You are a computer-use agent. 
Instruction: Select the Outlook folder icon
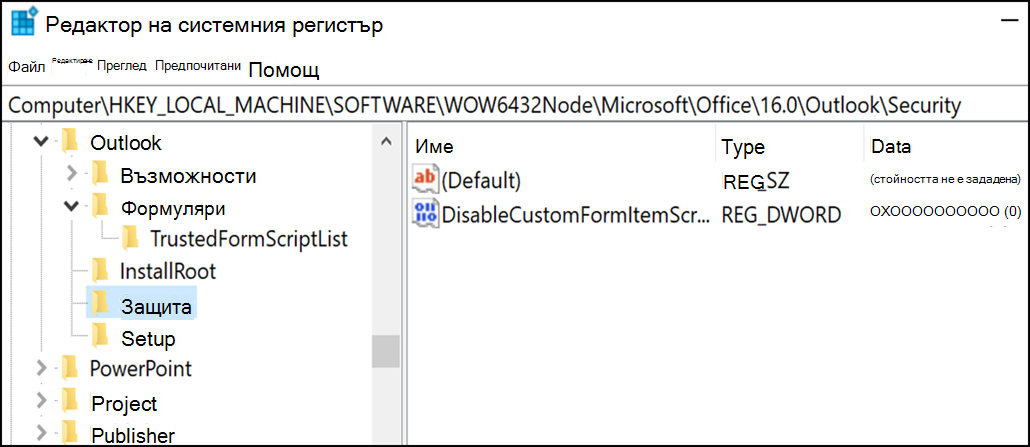tap(68, 141)
